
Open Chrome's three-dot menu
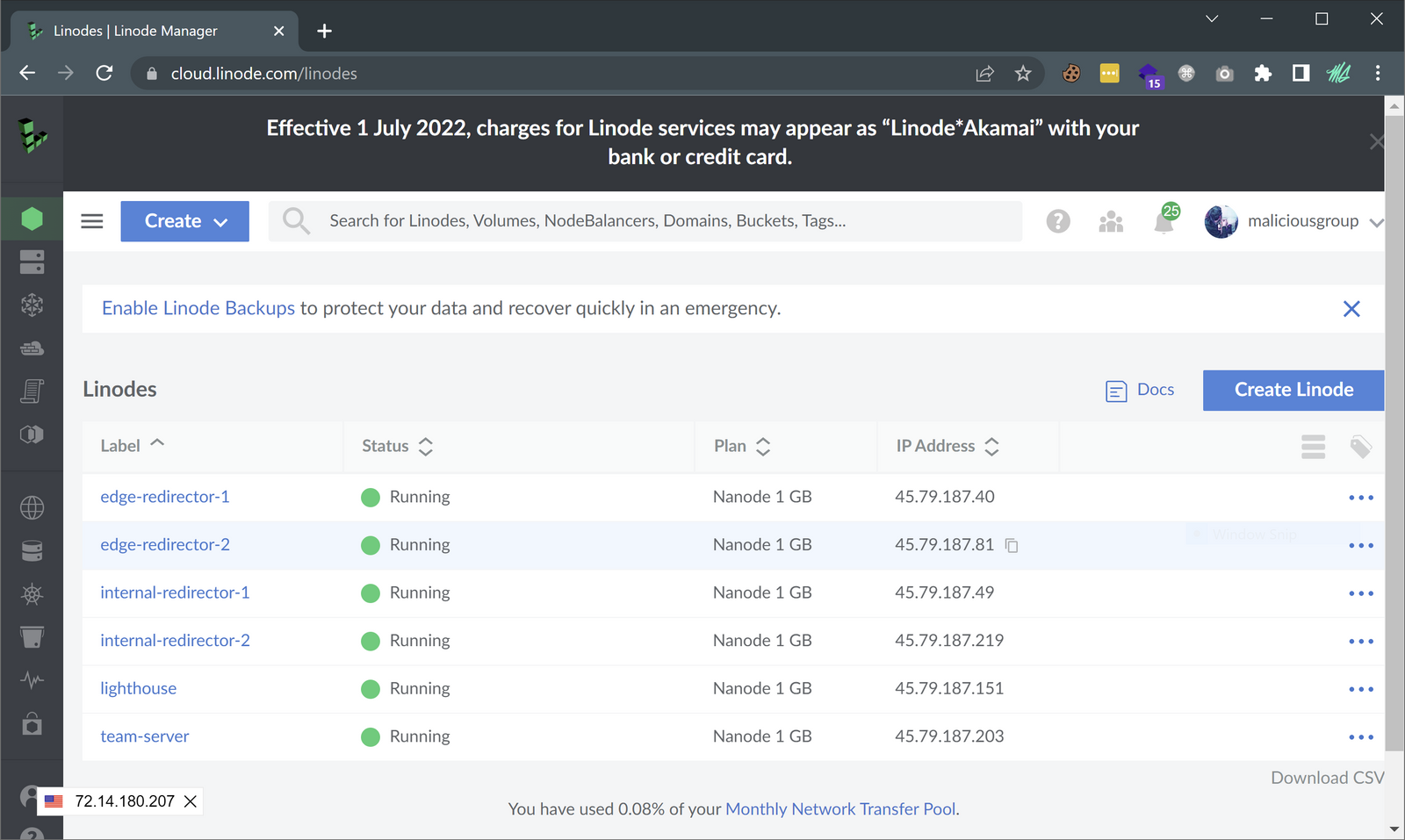(1378, 74)
